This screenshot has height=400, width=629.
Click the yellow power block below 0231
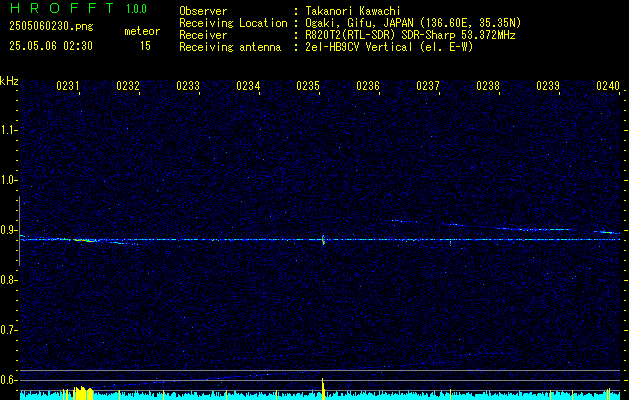[x=83, y=393]
